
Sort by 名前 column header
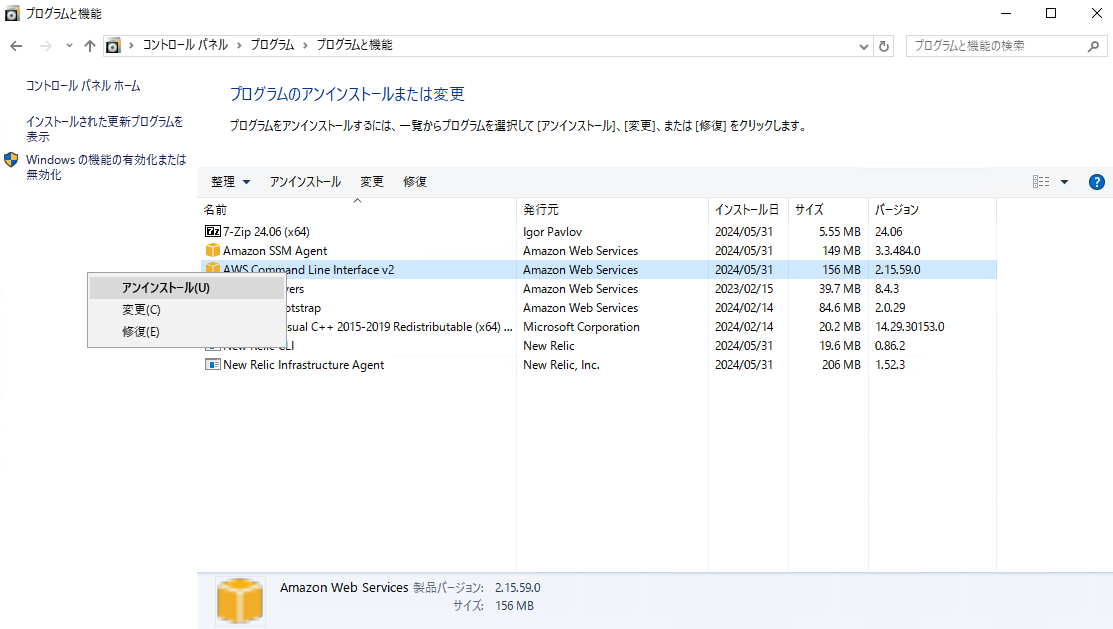357,209
